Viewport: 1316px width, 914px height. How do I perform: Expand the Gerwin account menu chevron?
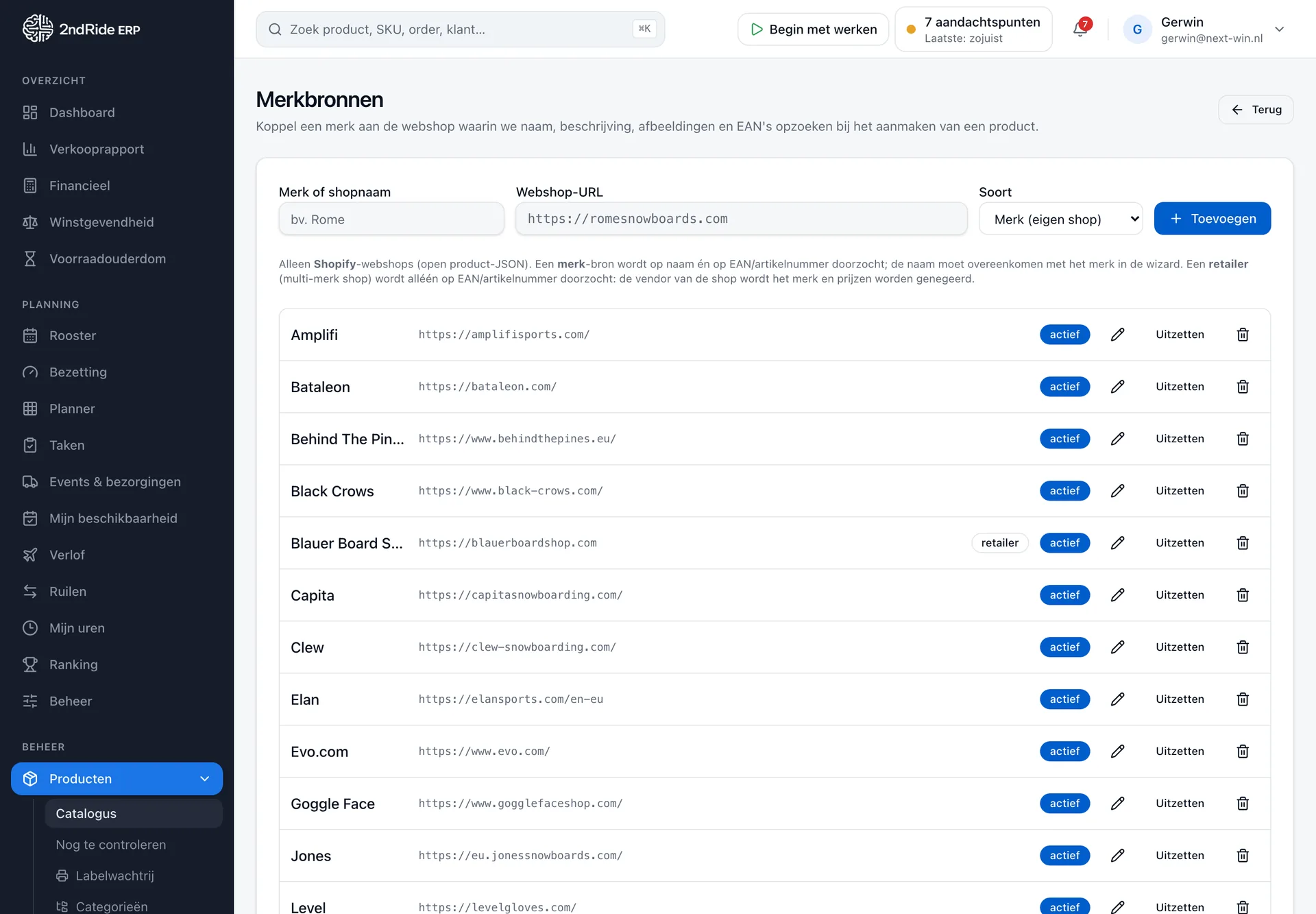(x=1279, y=29)
